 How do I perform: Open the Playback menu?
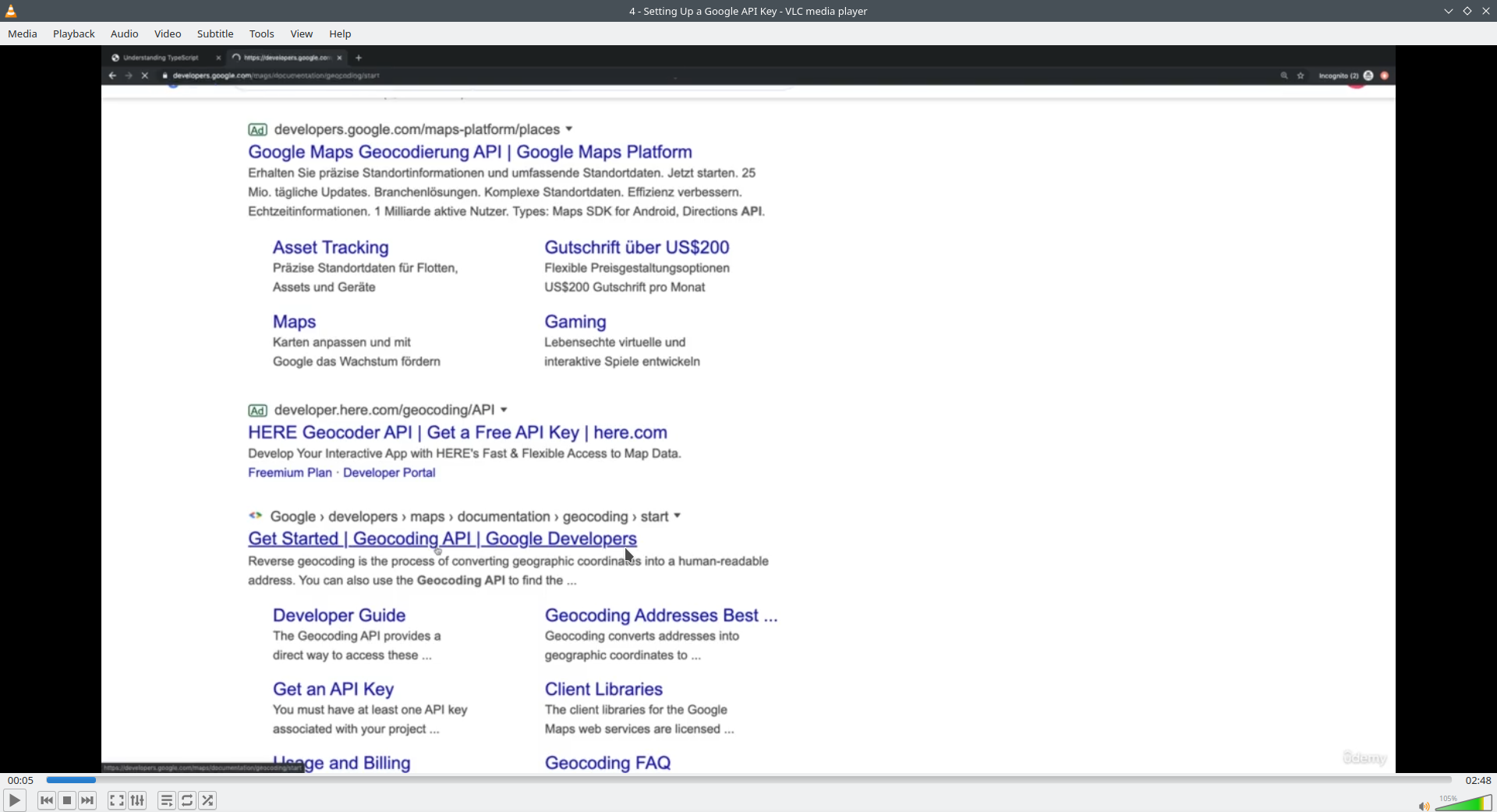click(x=74, y=34)
